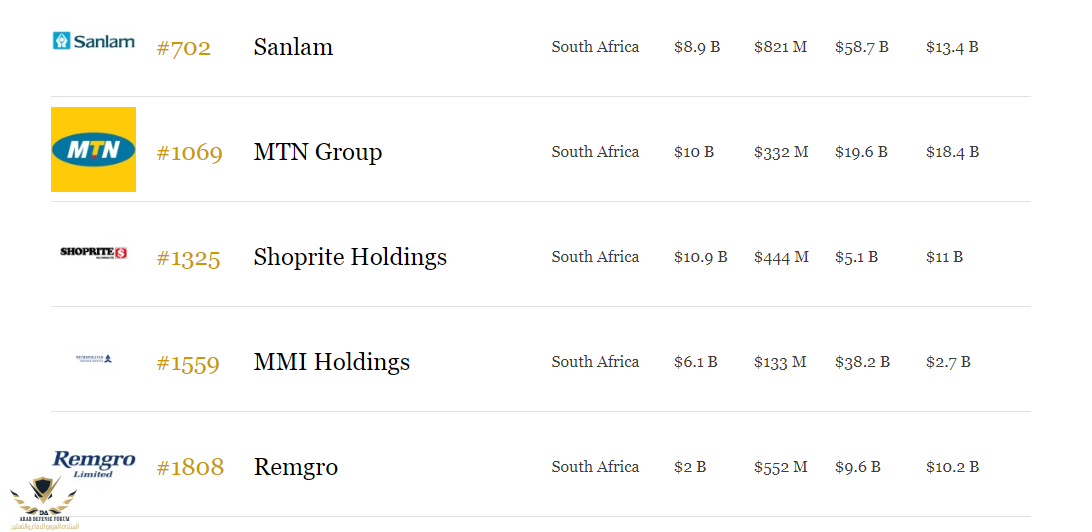Open the Sanlam company name link

(x=293, y=47)
